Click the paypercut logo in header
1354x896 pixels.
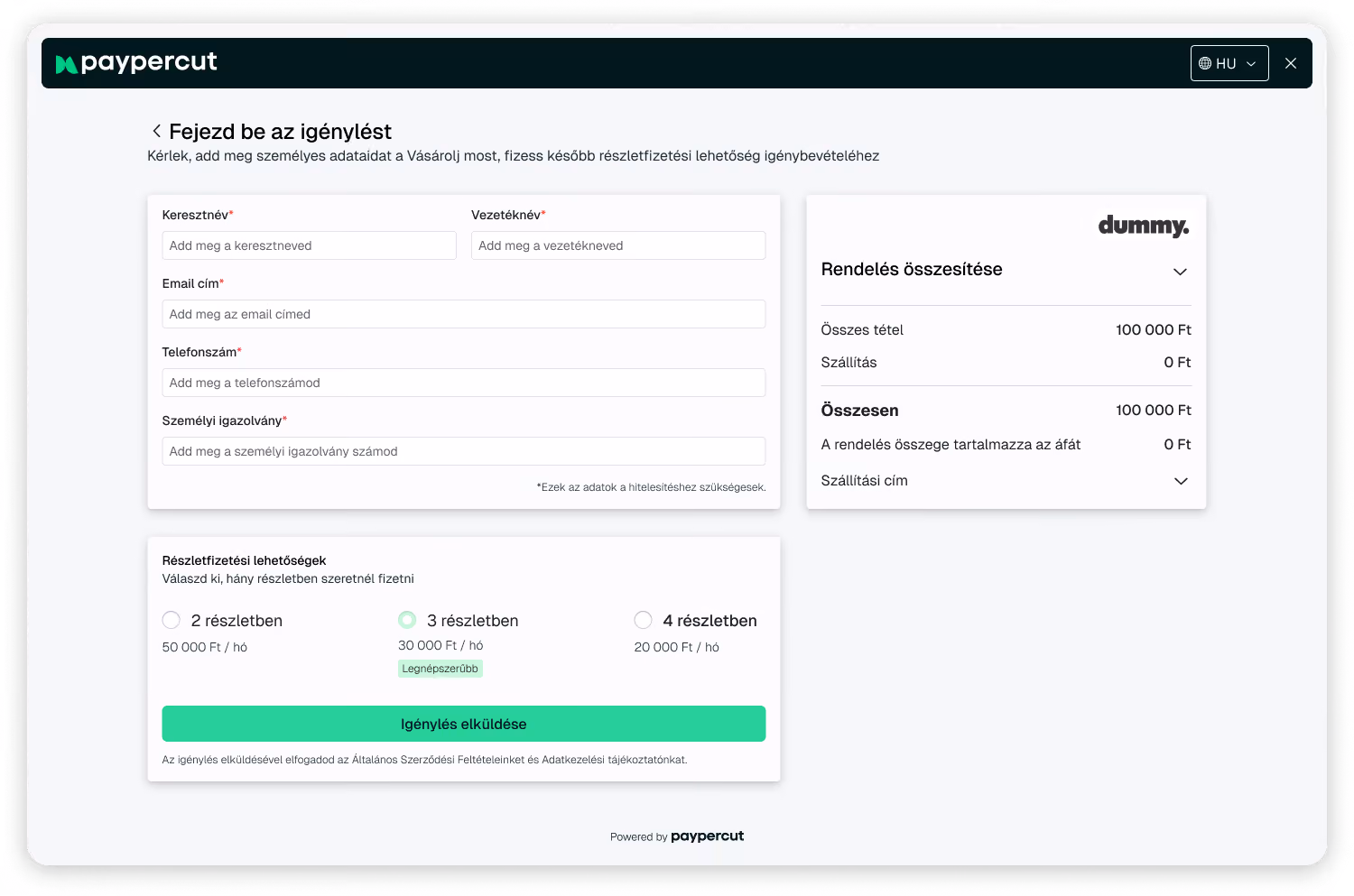click(136, 63)
